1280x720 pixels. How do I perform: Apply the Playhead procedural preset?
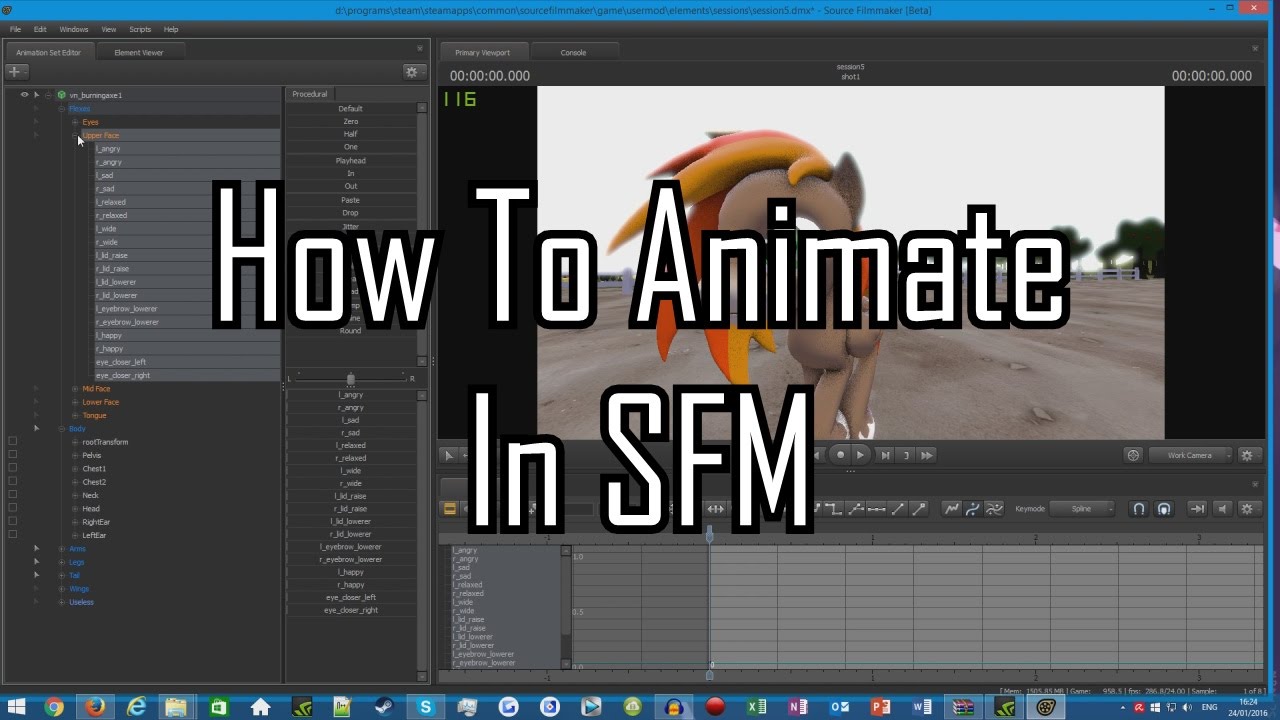tap(351, 160)
